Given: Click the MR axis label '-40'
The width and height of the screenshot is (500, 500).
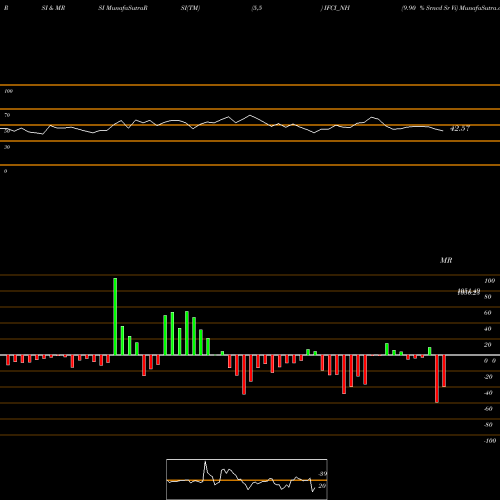Looking at the screenshot, I should (488, 393).
